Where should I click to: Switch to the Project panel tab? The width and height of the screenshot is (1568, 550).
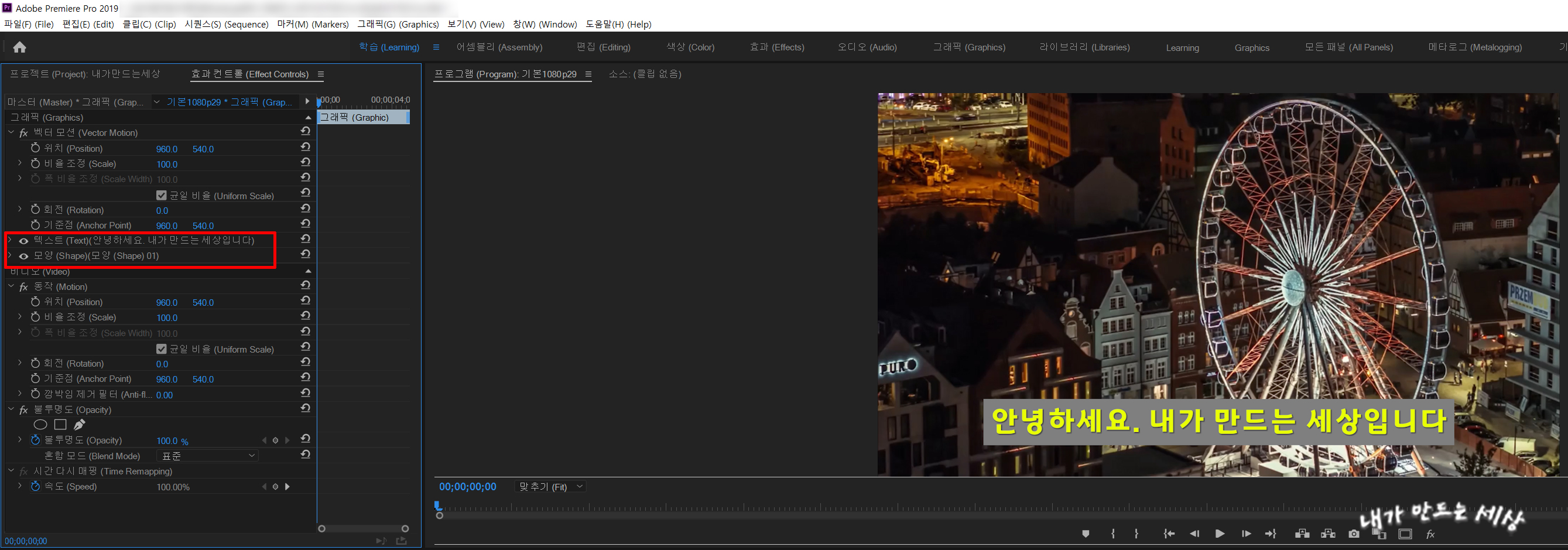tap(85, 74)
